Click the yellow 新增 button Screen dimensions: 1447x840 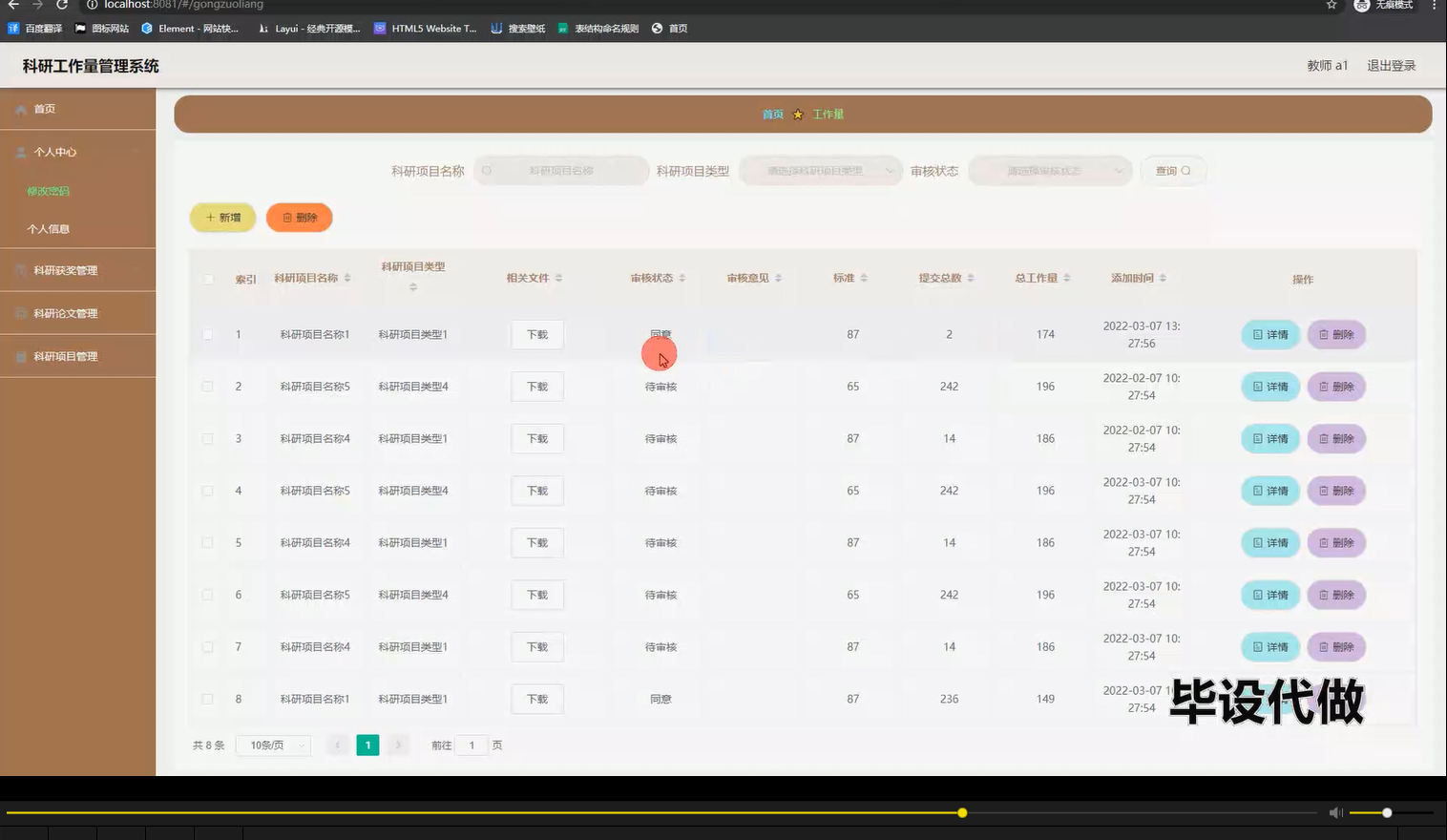pyautogui.click(x=223, y=218)
